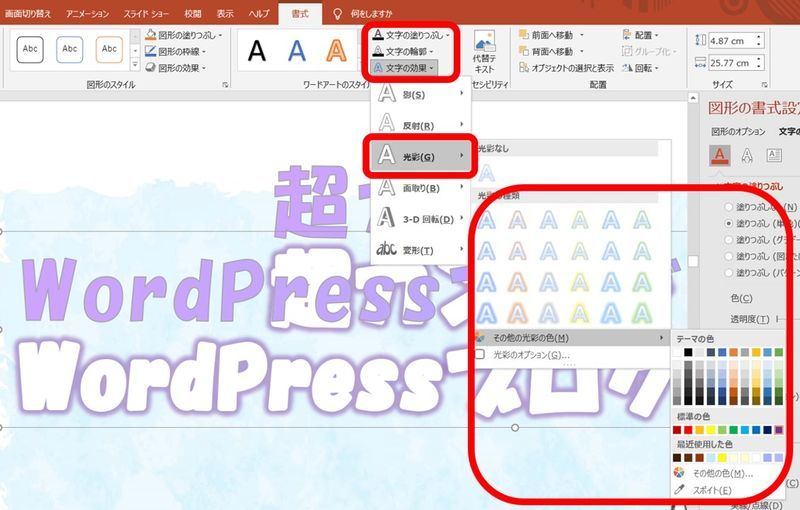
Task: Pick the black swatch in テーマの色 top row
Action: [x=688, y=352]
